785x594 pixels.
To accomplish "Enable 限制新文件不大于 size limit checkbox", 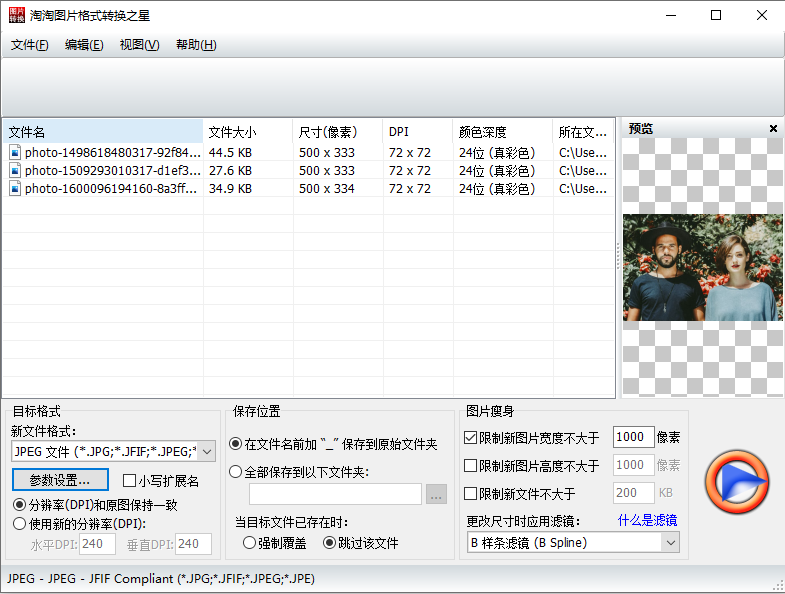I will (472, 494).
